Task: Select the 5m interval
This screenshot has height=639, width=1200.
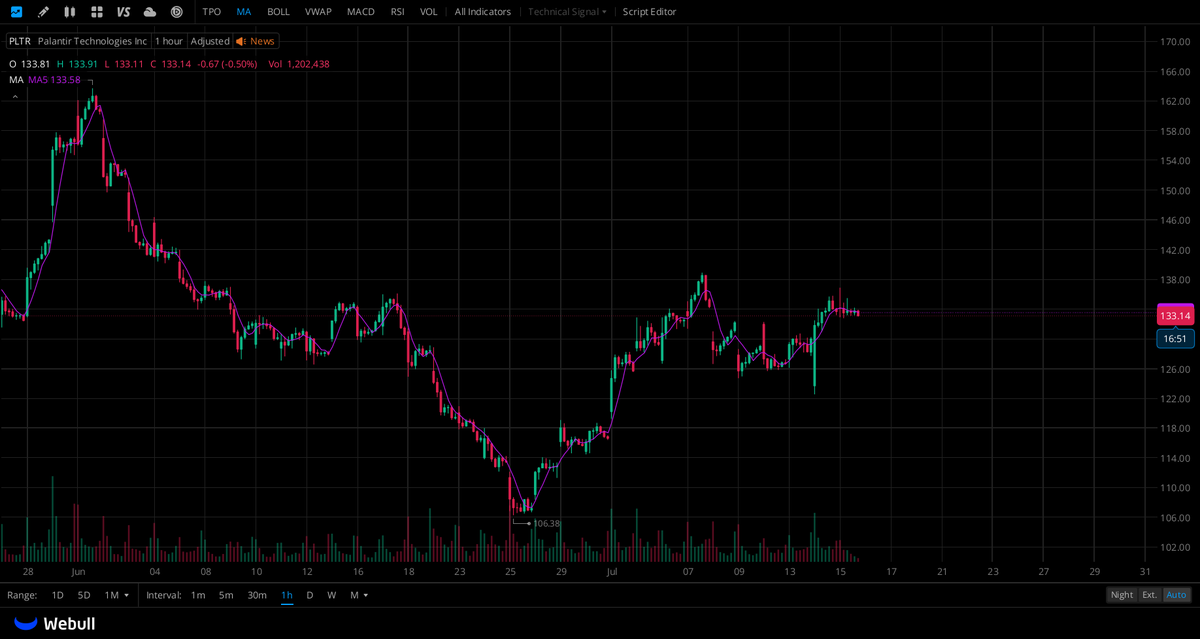Action: pos(226,595)
